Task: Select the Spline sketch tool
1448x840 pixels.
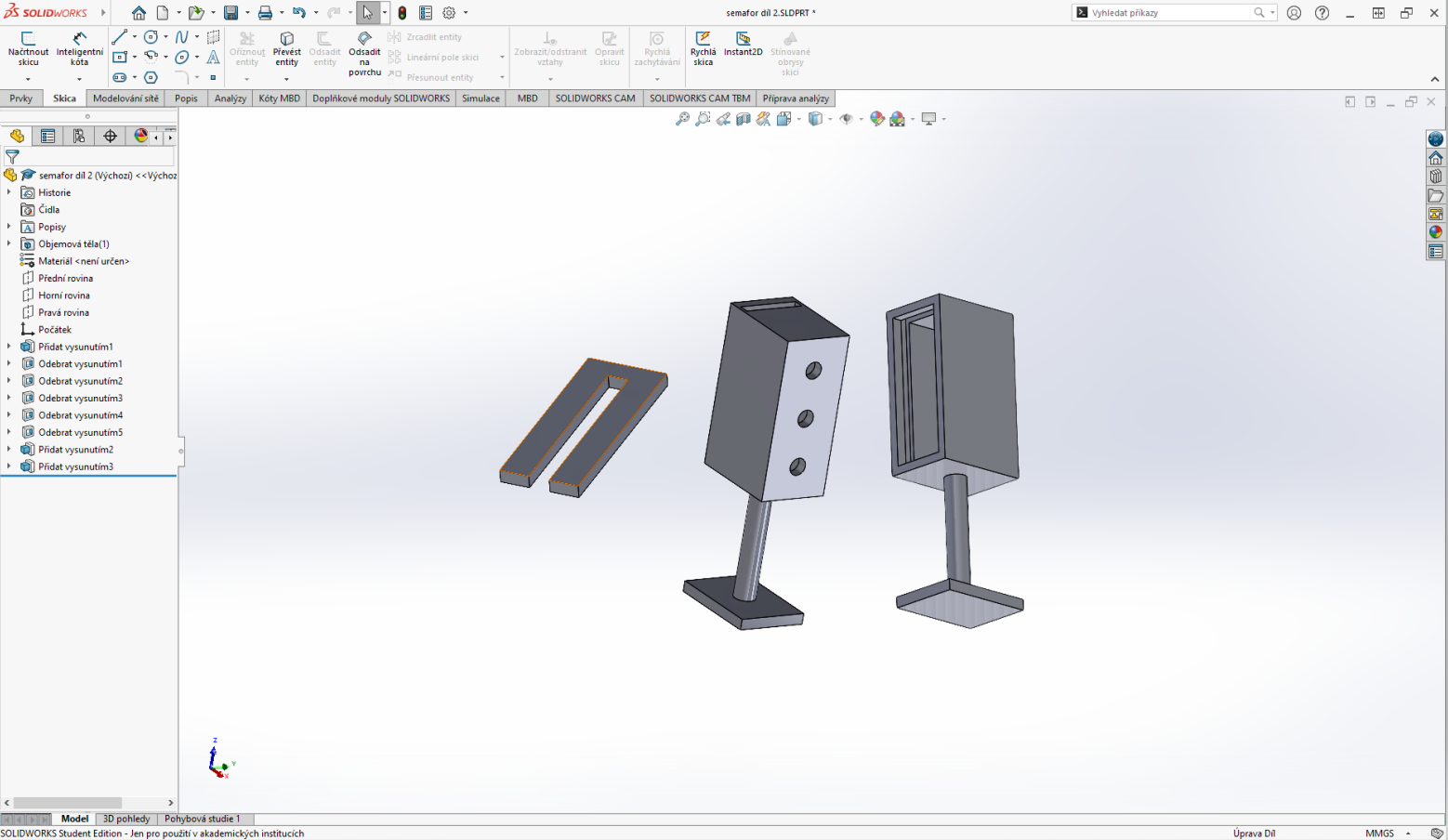Action: (182, 36)
